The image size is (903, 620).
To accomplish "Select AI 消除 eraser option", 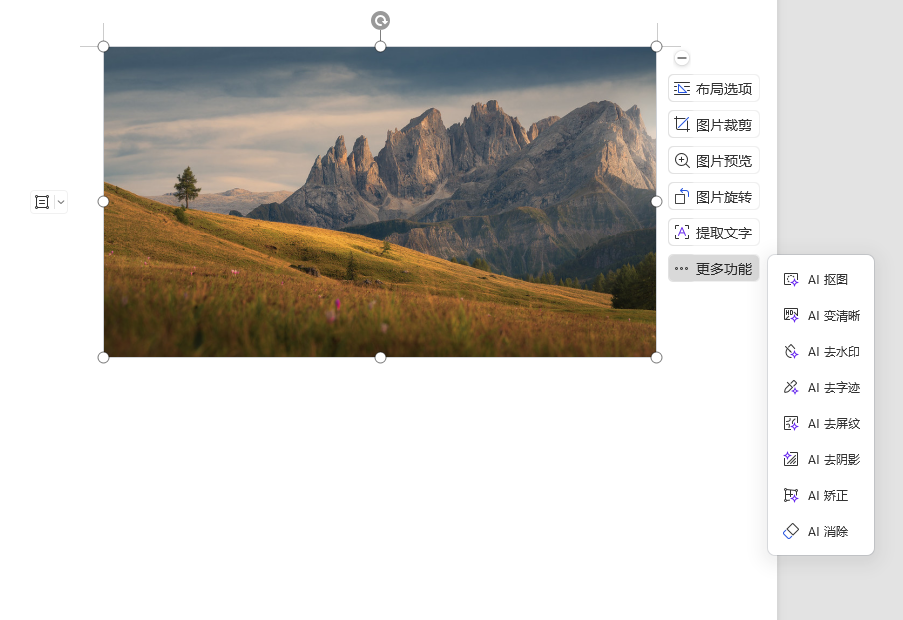I will pyautogui.click(x=820, y=532).
